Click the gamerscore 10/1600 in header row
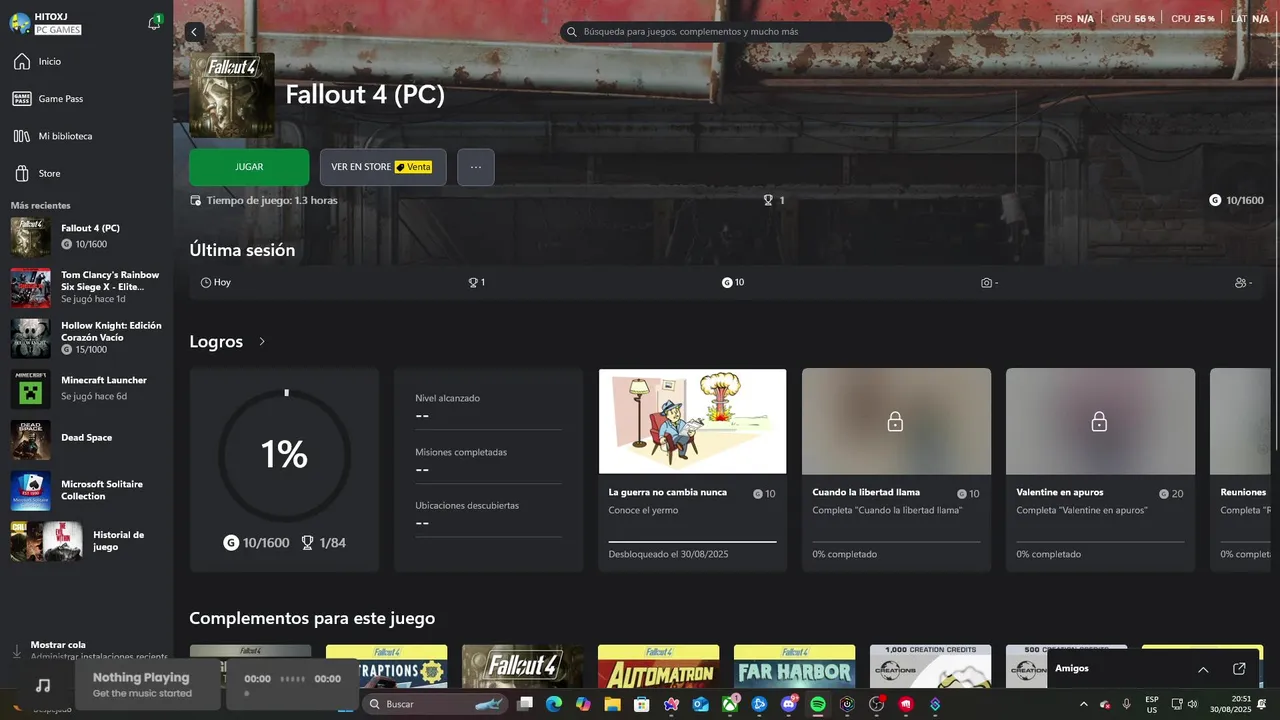The image size is (1280, 720). [1236, 200]
